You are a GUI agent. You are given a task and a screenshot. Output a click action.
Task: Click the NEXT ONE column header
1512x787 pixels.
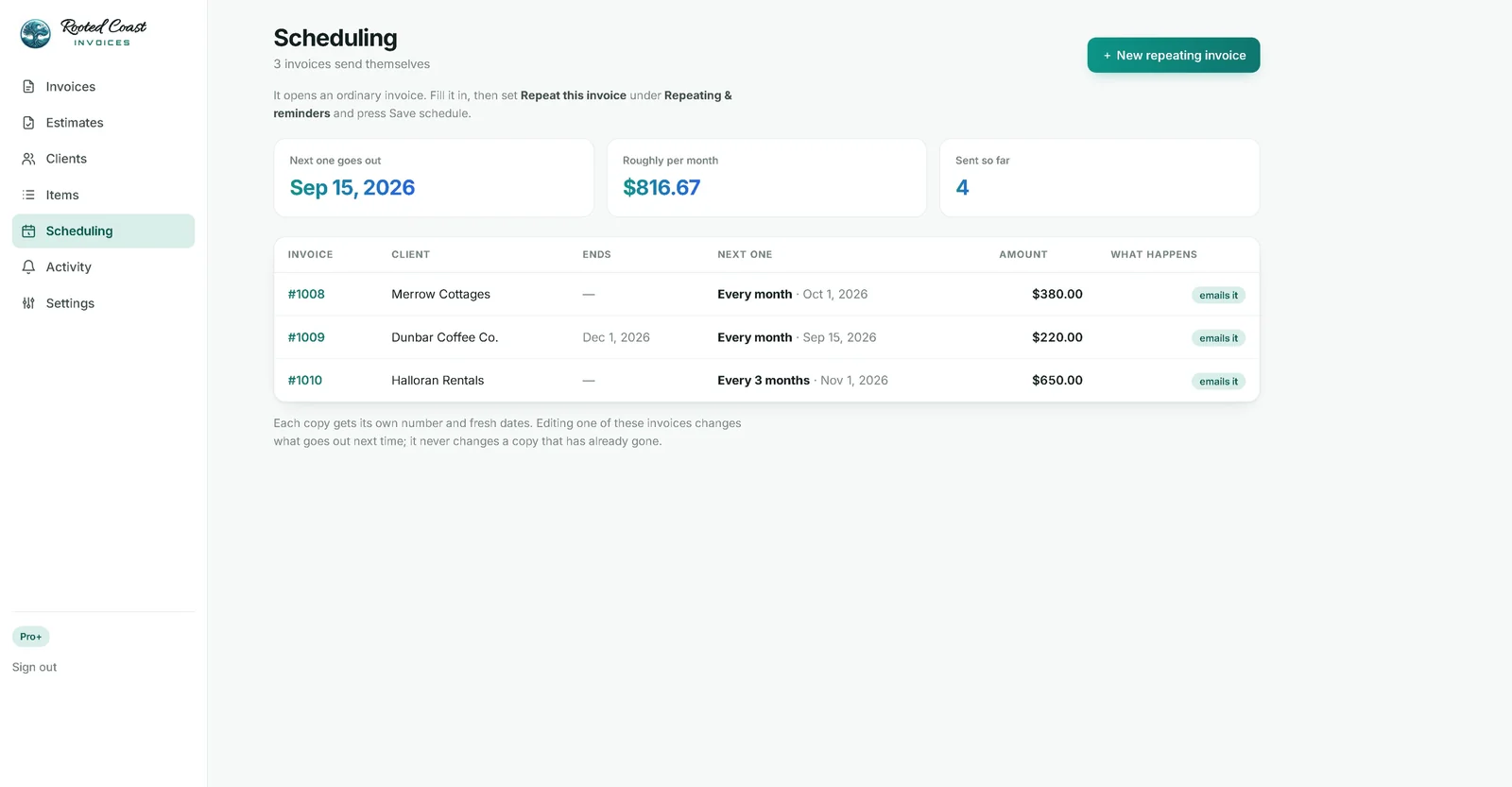pyautogui.click(x=745, y=255)
